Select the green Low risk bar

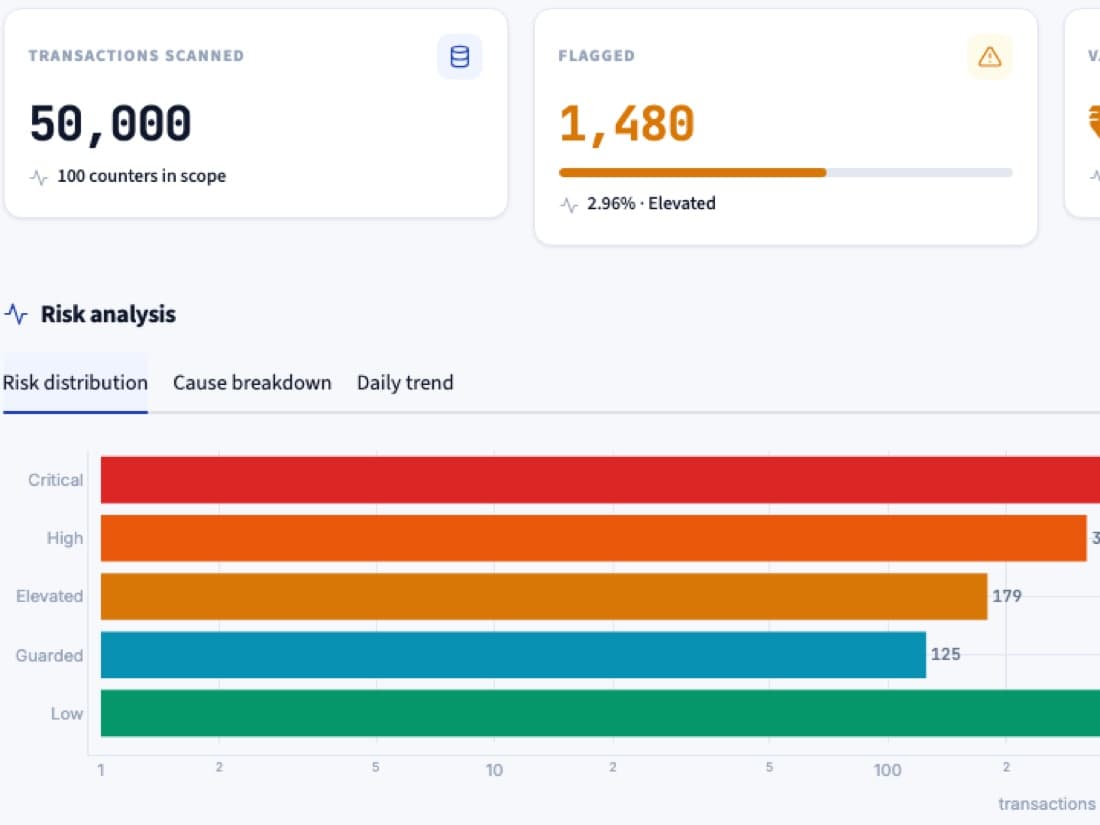(600, 713)
